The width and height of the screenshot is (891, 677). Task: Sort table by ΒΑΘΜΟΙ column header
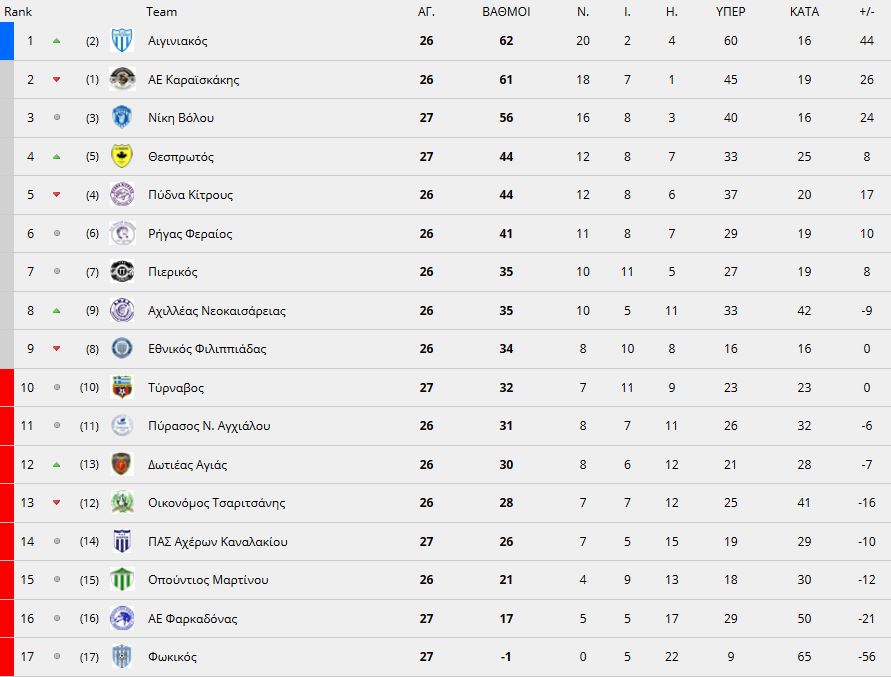tap(506, 12)
